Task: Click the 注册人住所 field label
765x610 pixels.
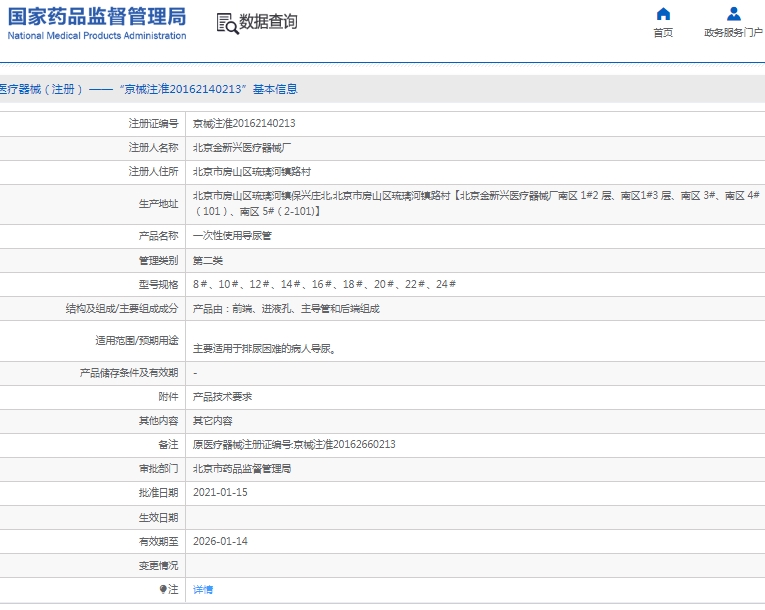Action: (x=154, y=172)
